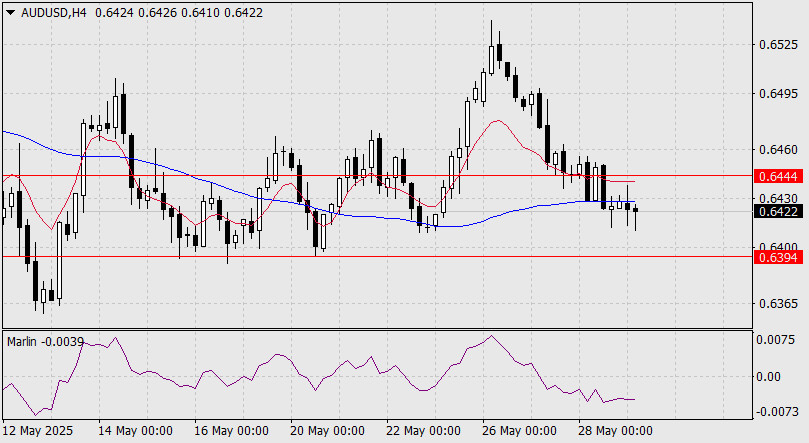This screenshot has width=809, height=443.
Task: Click the 20 May 00:00 time label
Action: point(327,431)
